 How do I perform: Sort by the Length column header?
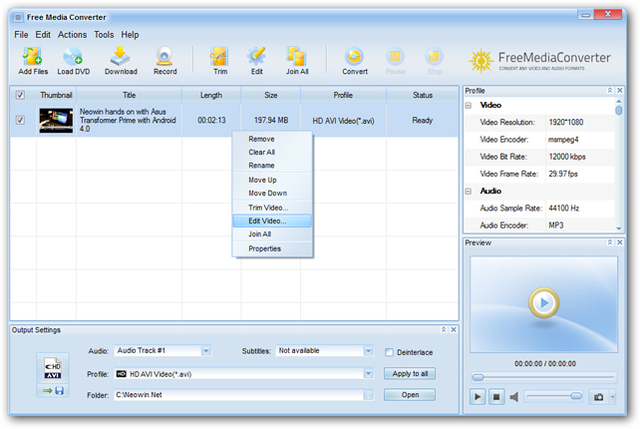coord(211,95)
